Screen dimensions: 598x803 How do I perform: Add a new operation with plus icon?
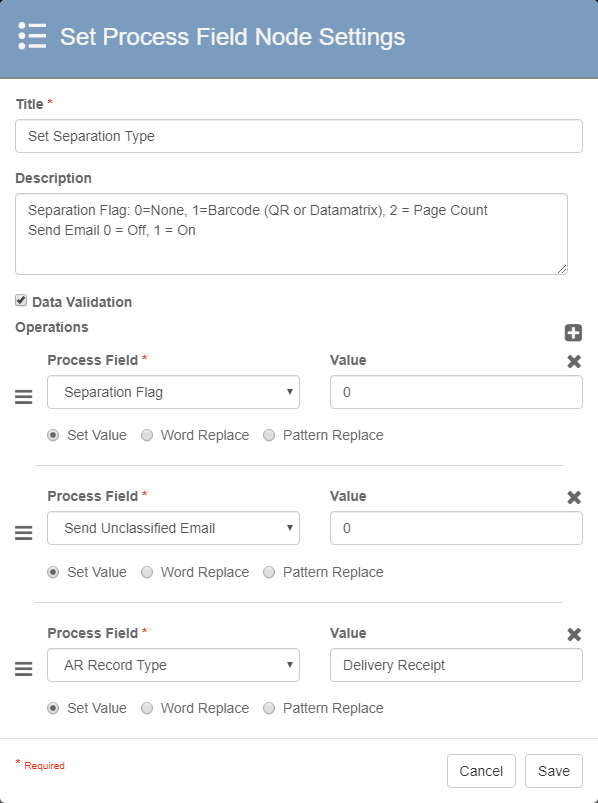[573, 333]
